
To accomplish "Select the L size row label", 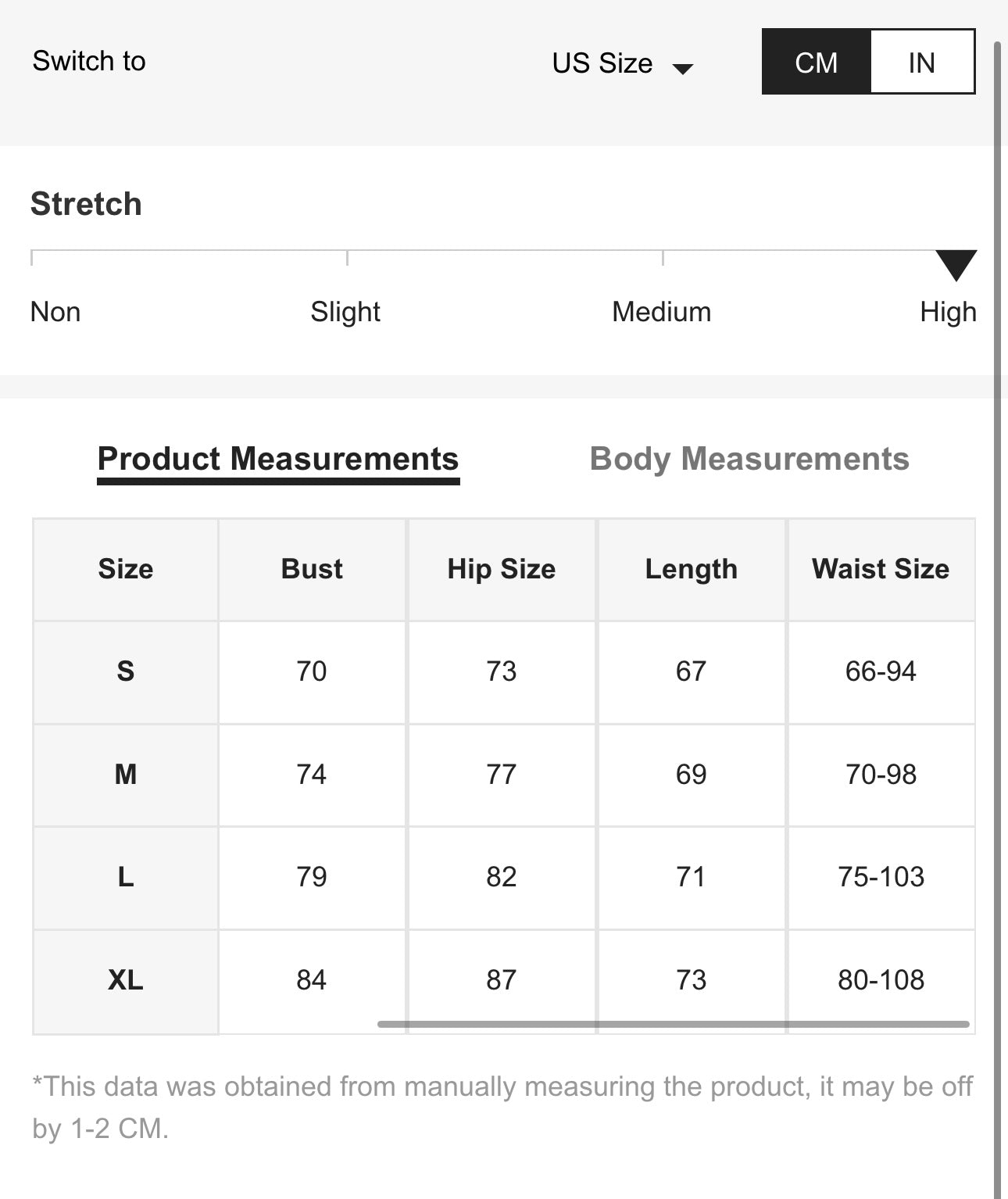I will [x=126, y=877].
